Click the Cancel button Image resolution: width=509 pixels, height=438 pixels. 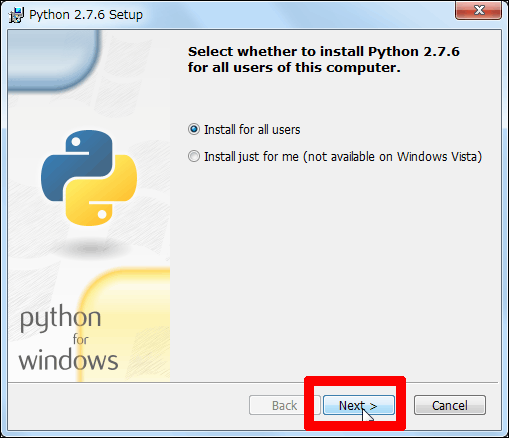point(450,405)
